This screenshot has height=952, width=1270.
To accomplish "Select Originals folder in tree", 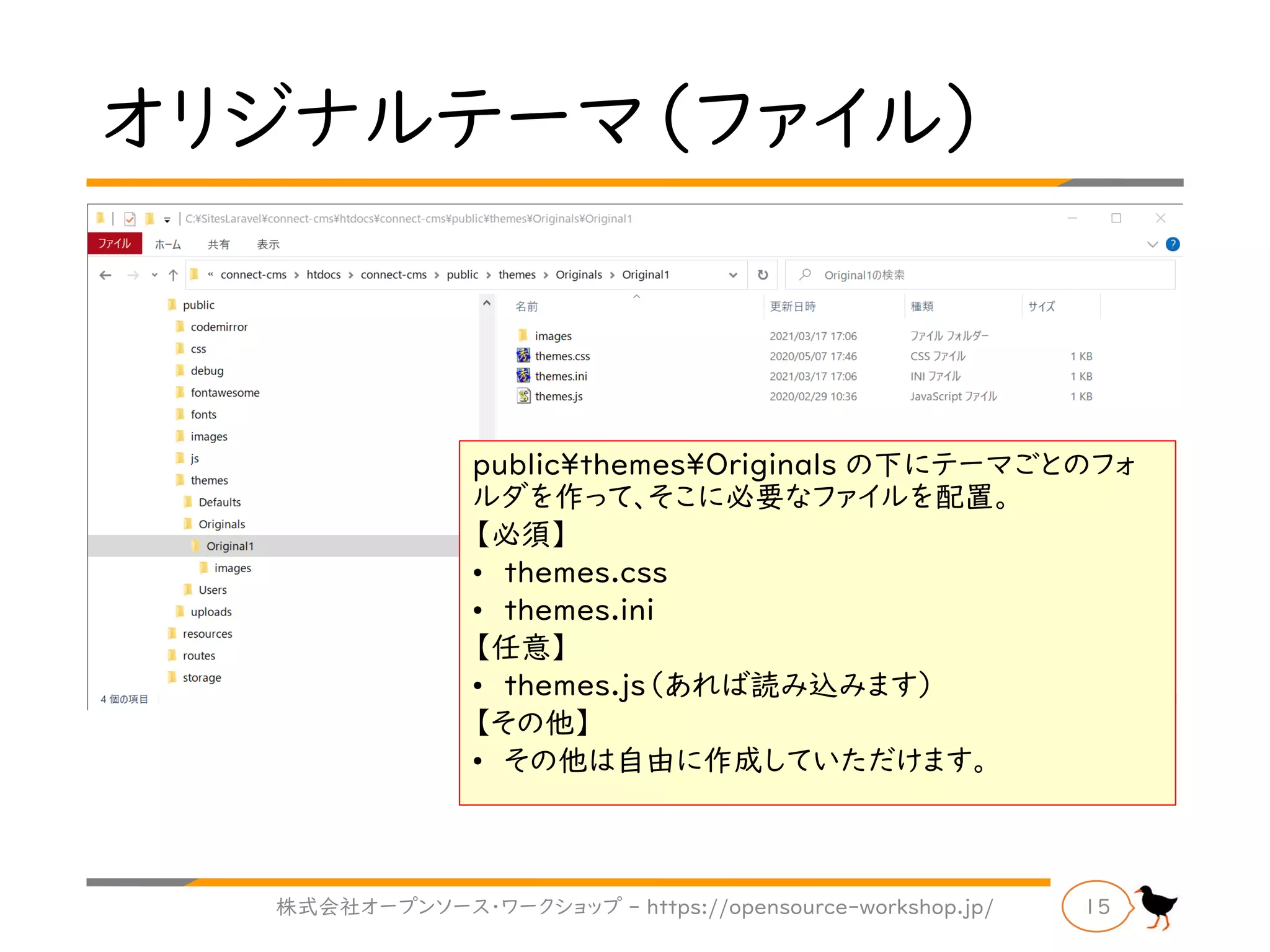I will tap(221, 524).
